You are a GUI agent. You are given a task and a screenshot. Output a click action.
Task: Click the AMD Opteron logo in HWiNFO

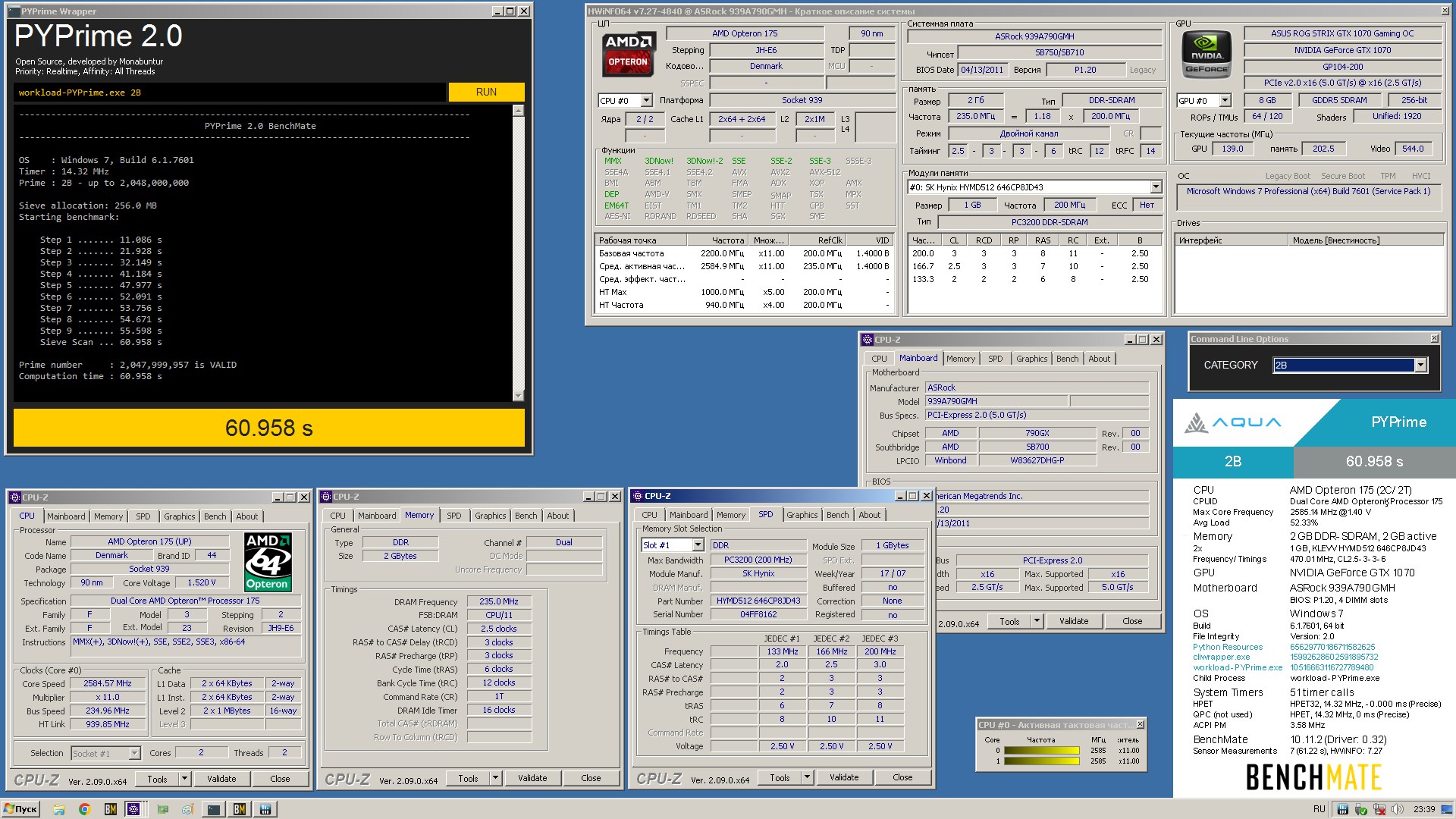pyautogui.click(x=628, y=55)
